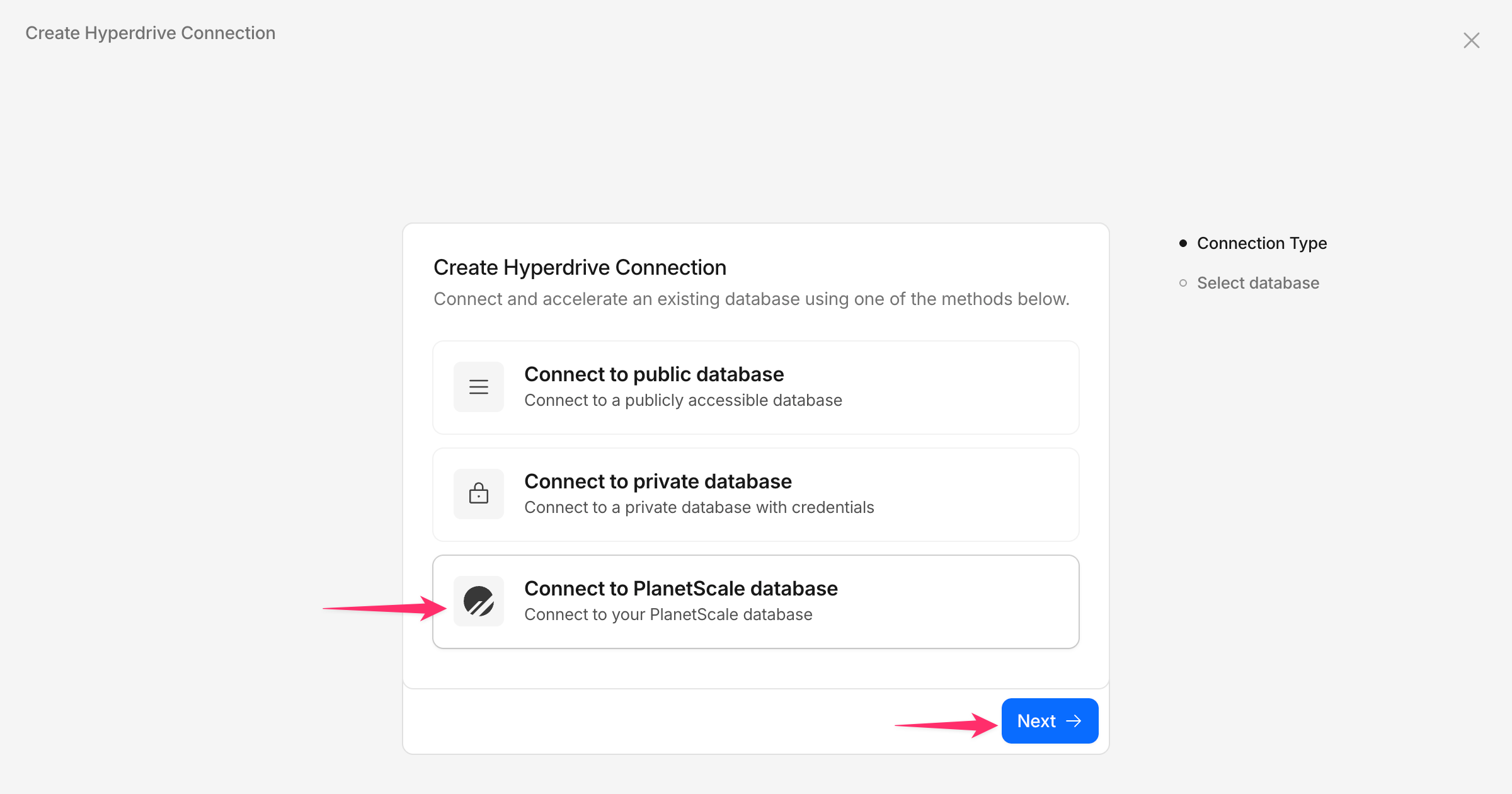
Task: Click the list icon on public database option
Action: 478,386
